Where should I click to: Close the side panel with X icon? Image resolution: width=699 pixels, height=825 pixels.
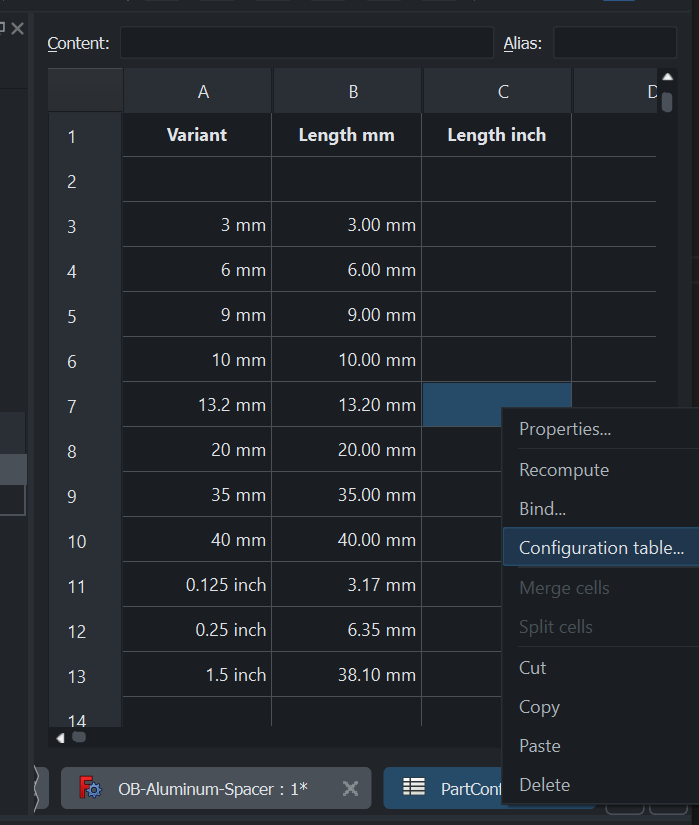click(17, 28)
